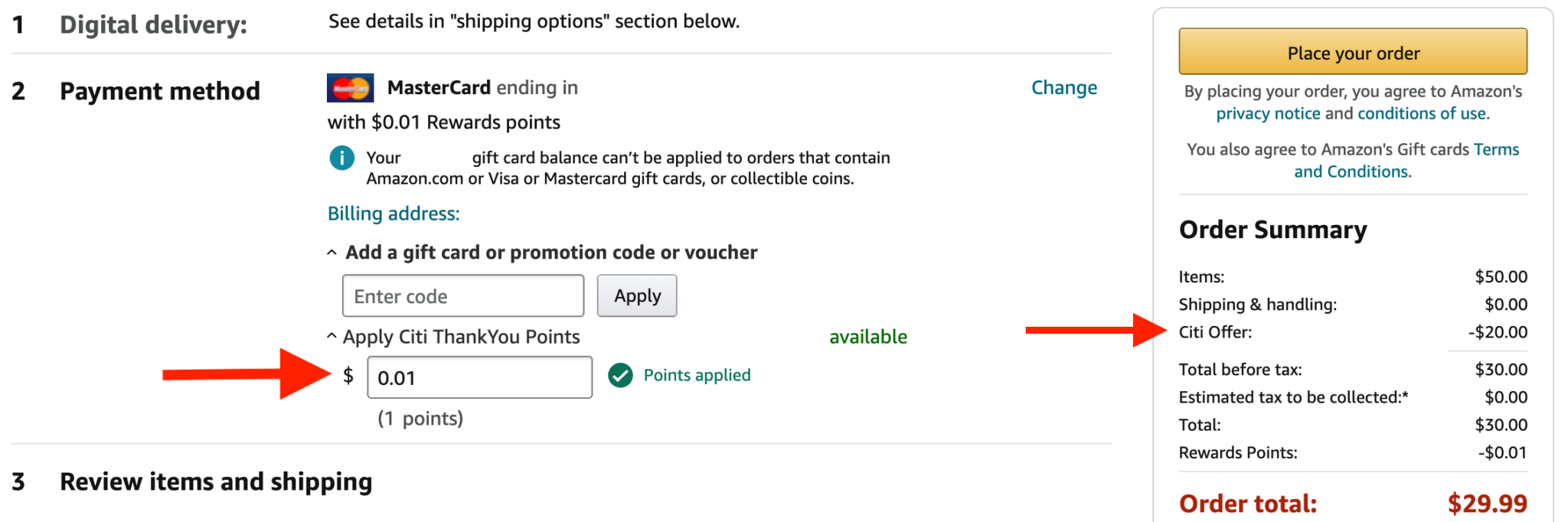Click the Order total amount
Screen dimensions: 1568x522
(1487, 503)
